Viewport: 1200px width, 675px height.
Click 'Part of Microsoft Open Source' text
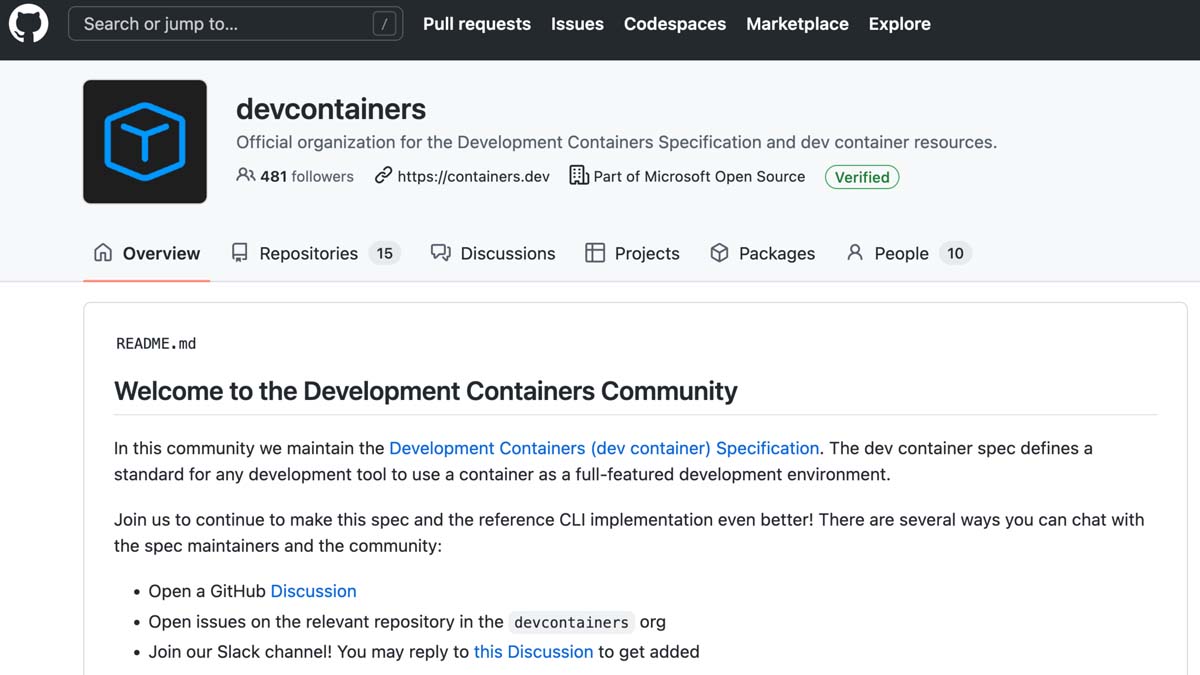coord(699,176)
